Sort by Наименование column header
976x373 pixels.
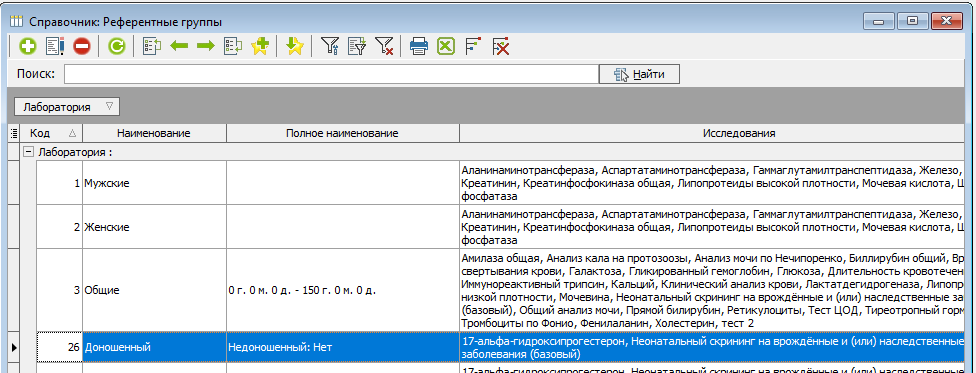tap(154, 133)
